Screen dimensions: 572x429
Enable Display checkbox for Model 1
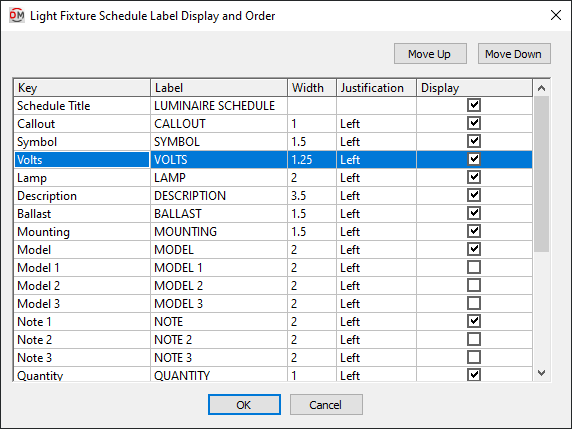474,267
